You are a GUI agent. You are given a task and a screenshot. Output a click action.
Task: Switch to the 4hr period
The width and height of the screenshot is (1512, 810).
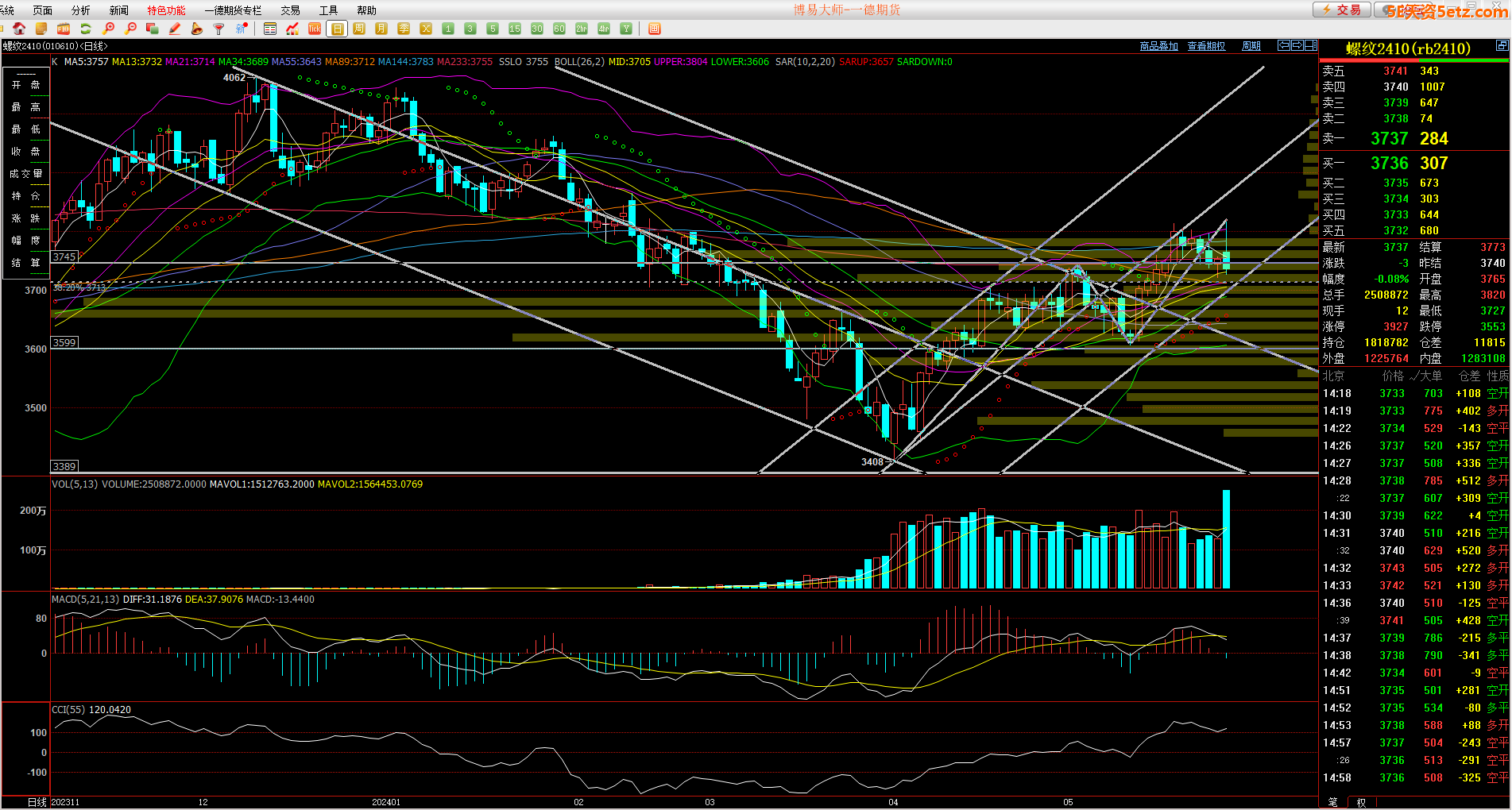[x=604, y=29]
